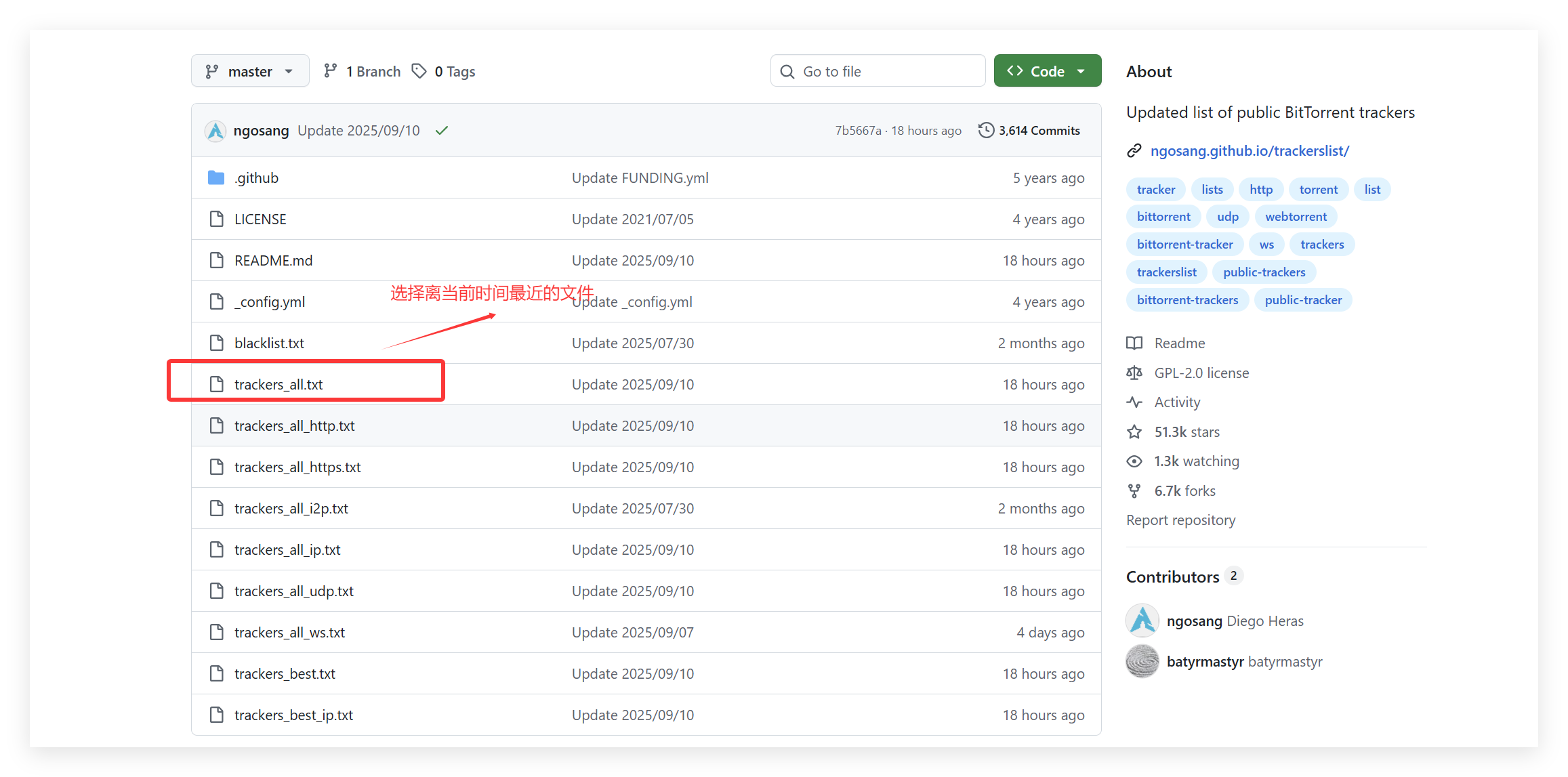Open trackers_all.txt file
The height and width of the screenshot is (777, 1568).
pyautogui.click(x=278, y=385)
